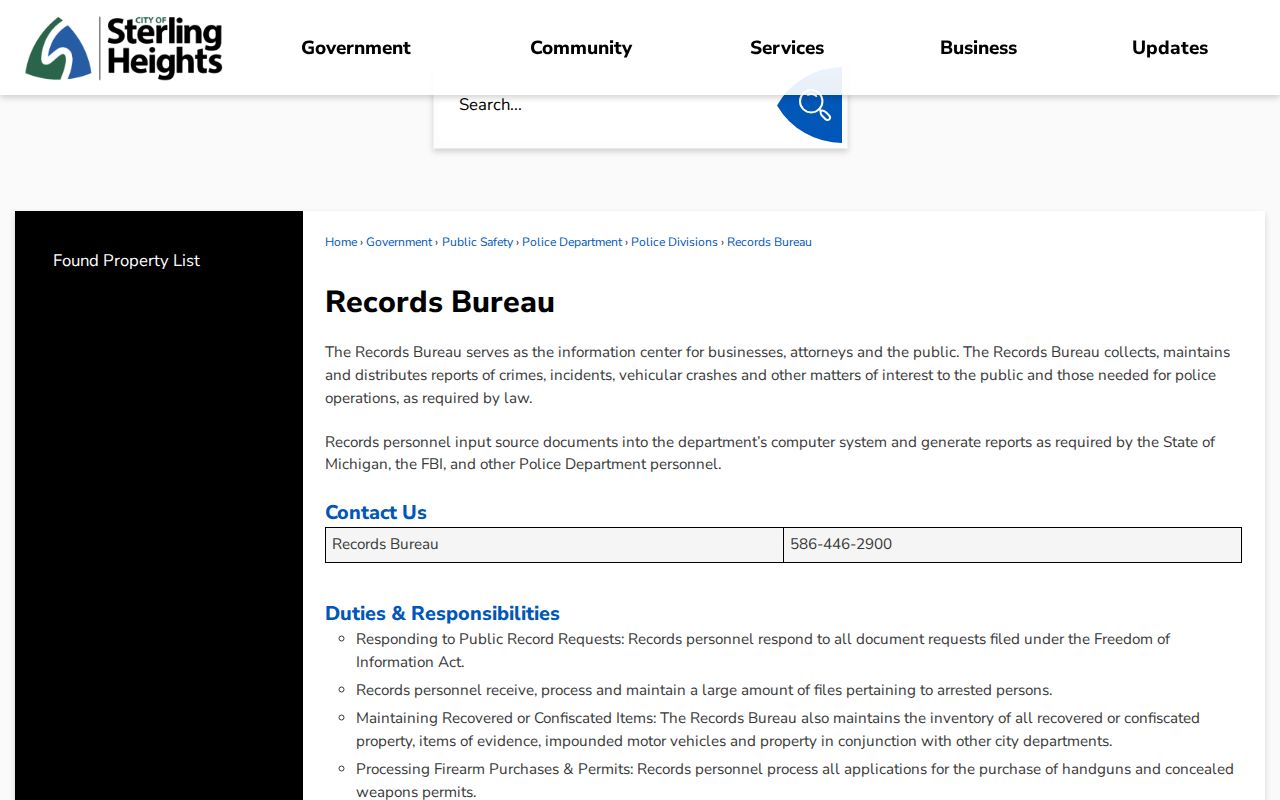
Task: Click the Maintaining Recovered or Confiscated Items bullet
Action: pos(778,730)
